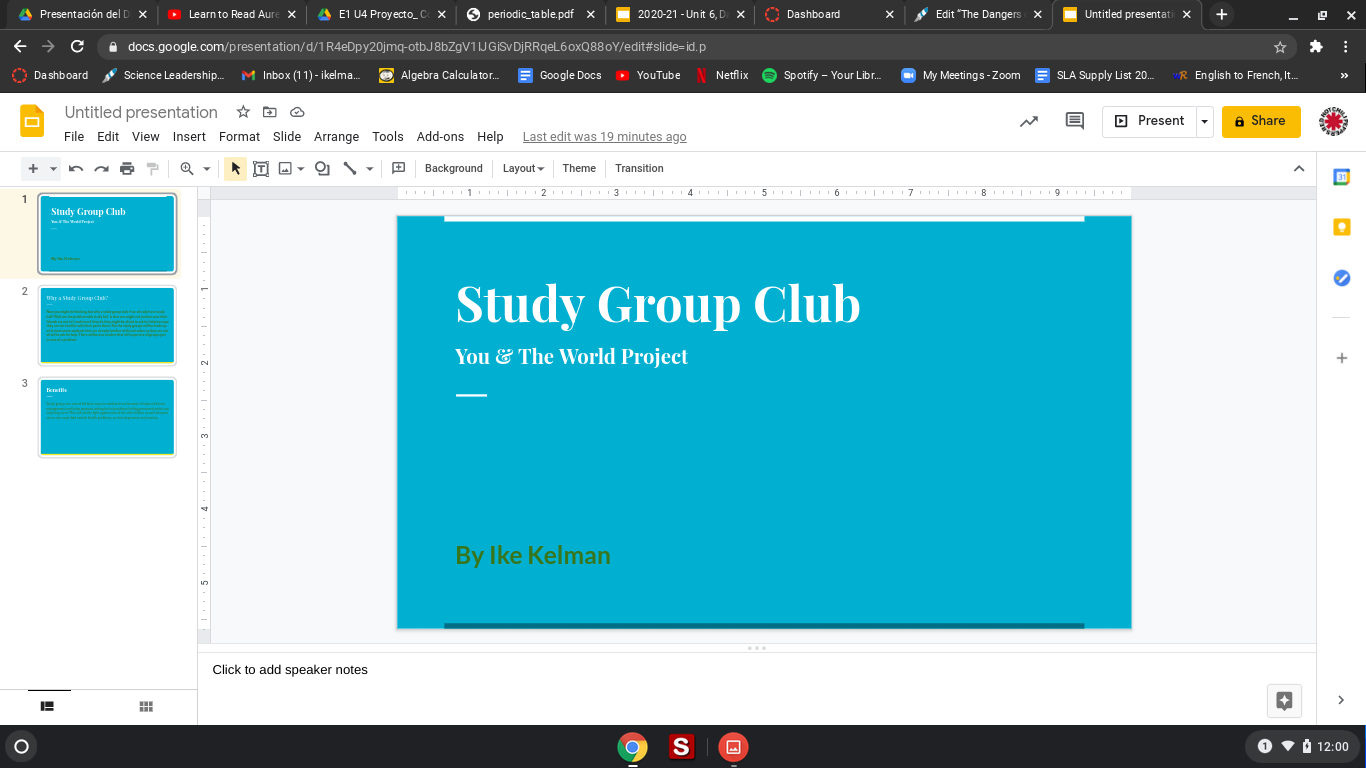This screenshot has width=1366, height=768.
Task: Undo the last action
Action: tap(76, 169)
